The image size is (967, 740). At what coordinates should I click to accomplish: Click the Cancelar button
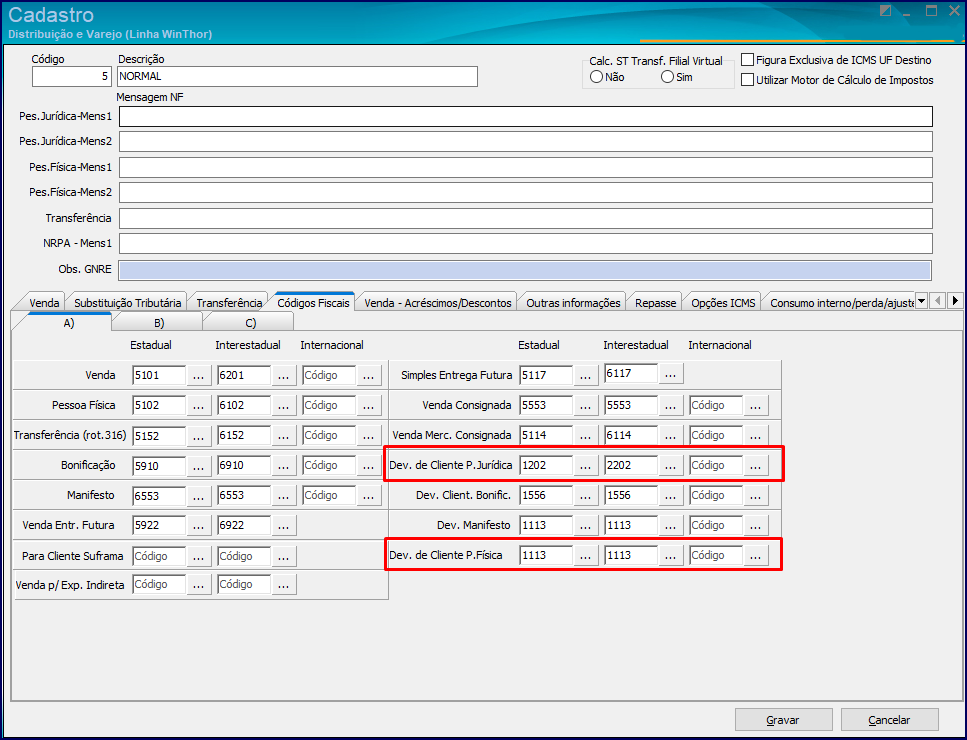point(889,720)
